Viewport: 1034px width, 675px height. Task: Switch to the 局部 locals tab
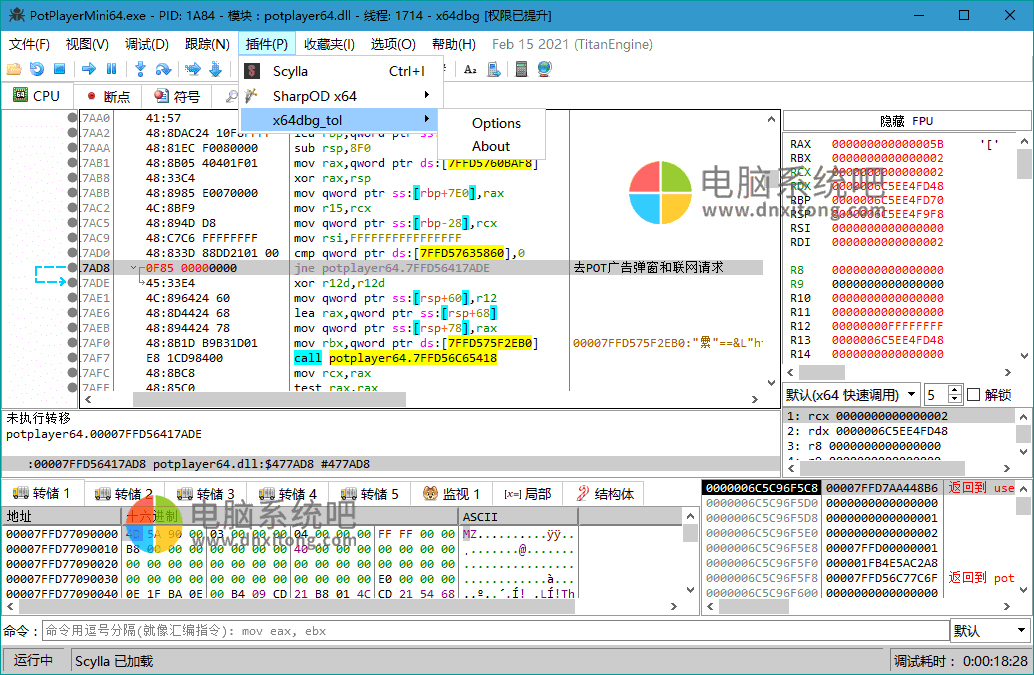pos(528,494)
